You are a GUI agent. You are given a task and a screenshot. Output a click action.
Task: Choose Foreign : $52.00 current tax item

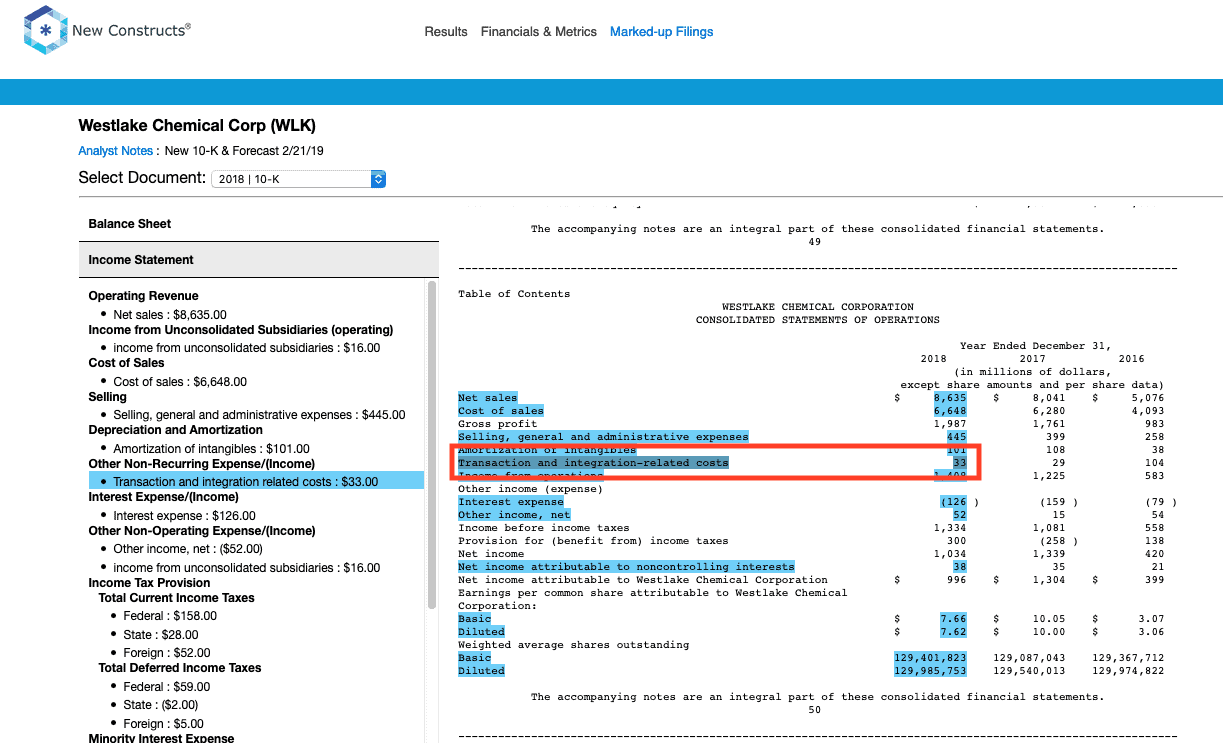[168, 653]
